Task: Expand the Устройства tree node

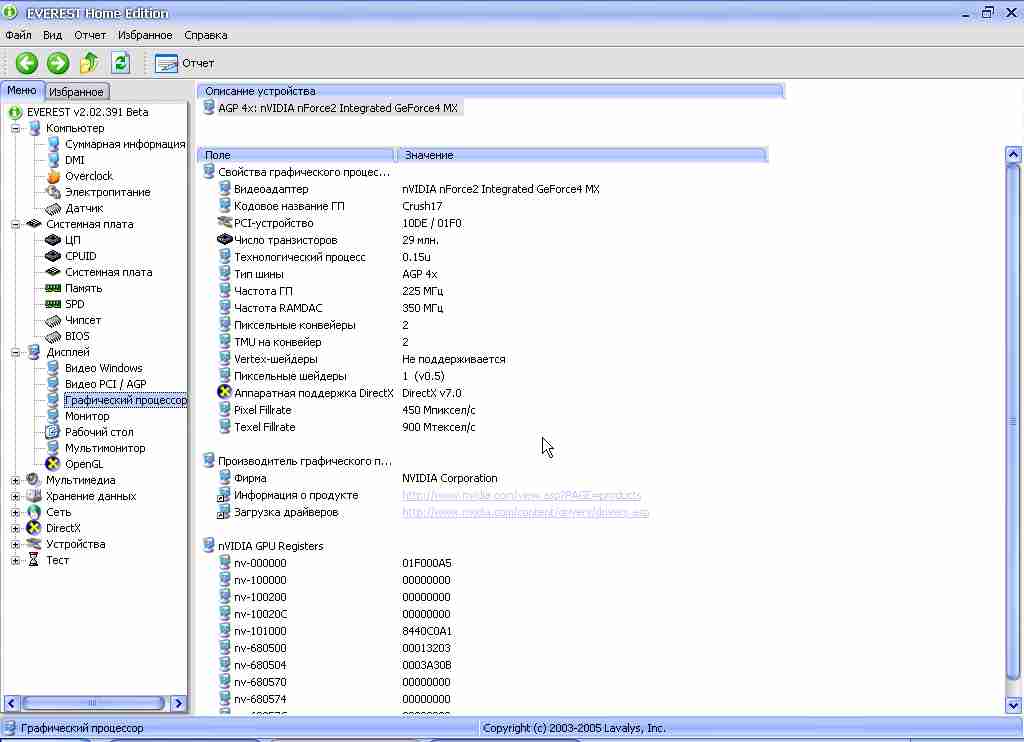Action: coord(16,545)
